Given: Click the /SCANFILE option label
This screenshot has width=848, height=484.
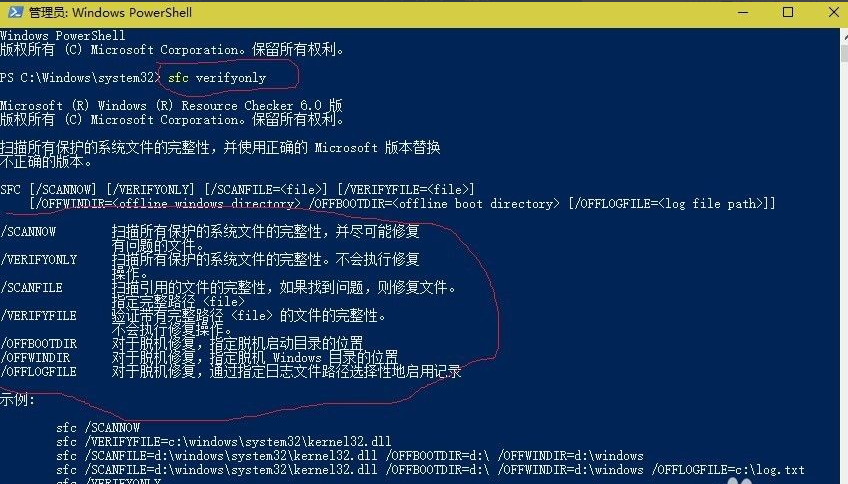Looking at the screenshot, I should pos(31,288).
